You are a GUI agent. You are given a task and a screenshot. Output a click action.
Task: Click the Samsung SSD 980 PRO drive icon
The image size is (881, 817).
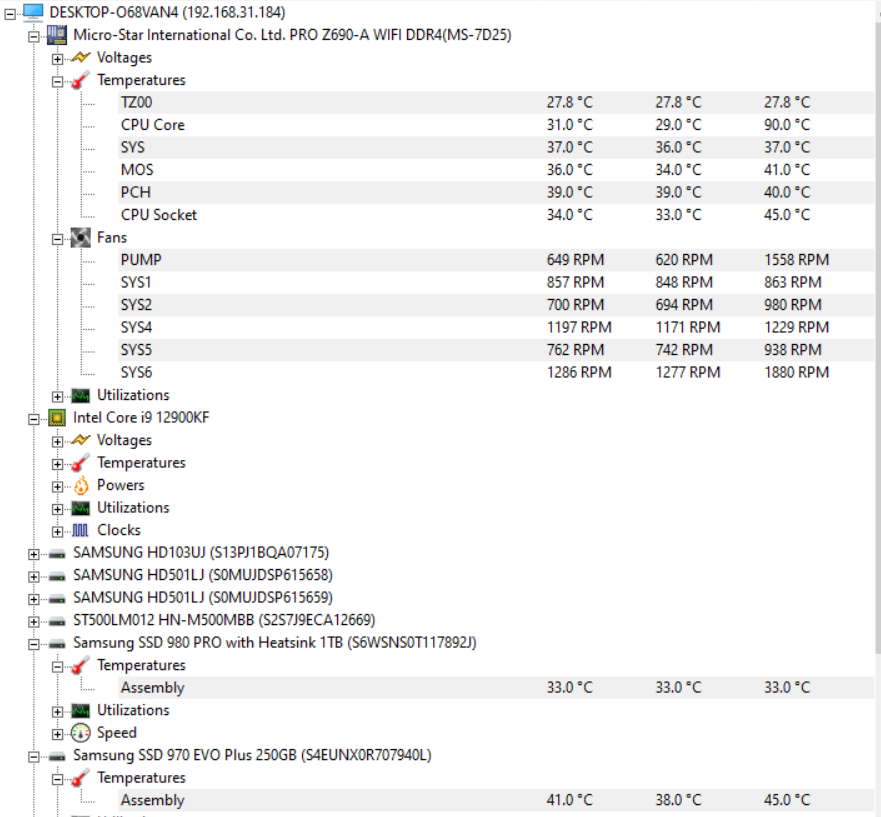57,643
